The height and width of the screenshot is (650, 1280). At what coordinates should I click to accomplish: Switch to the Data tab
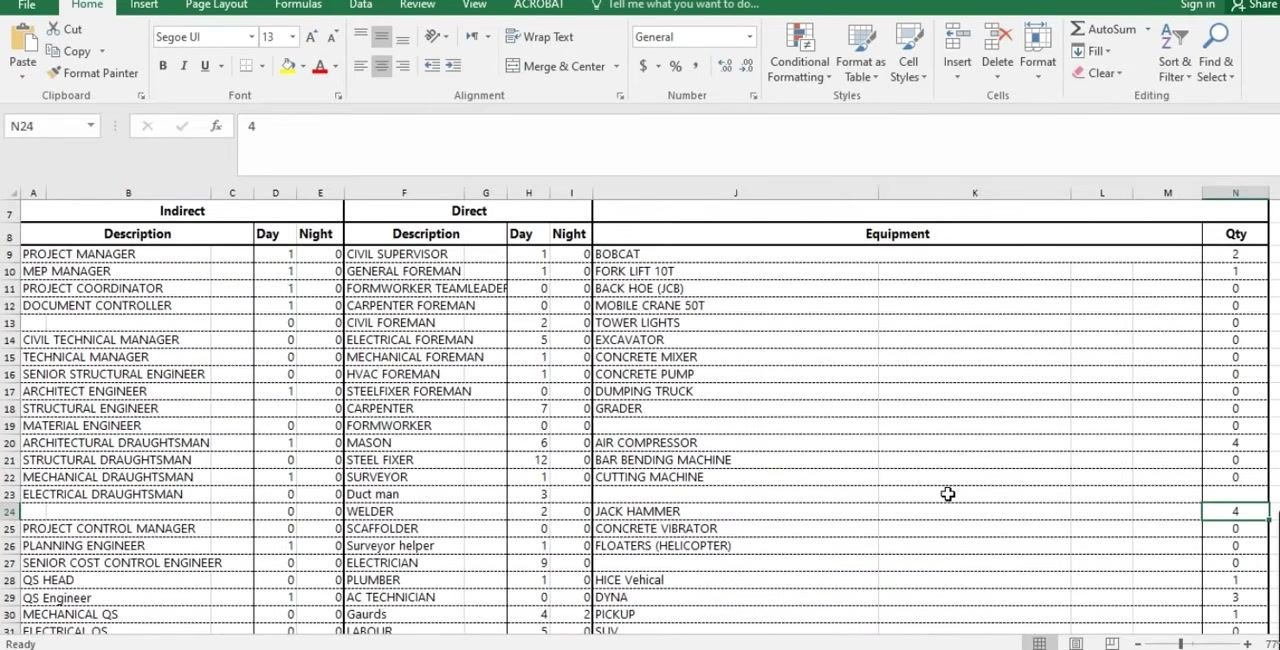click(361, 5)
